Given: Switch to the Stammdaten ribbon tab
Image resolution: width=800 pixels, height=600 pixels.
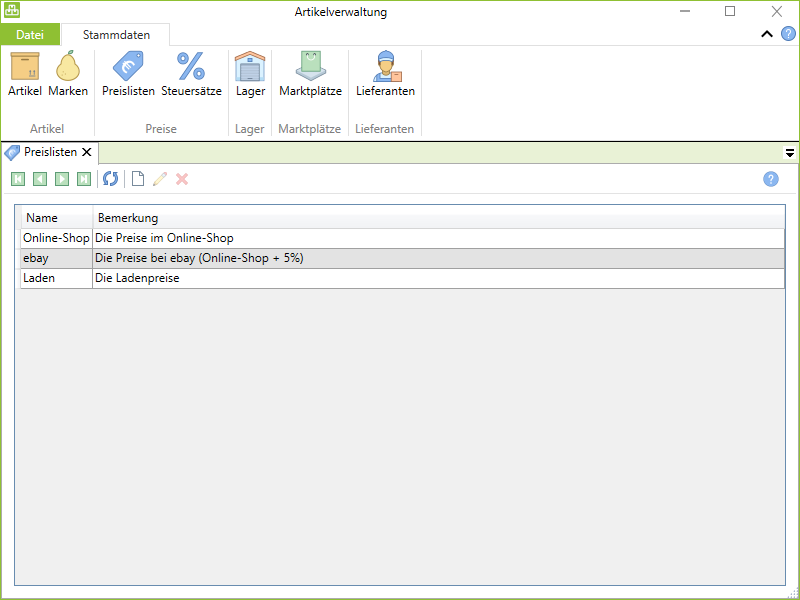Looking at the screenshot, I should coord(116,35).
